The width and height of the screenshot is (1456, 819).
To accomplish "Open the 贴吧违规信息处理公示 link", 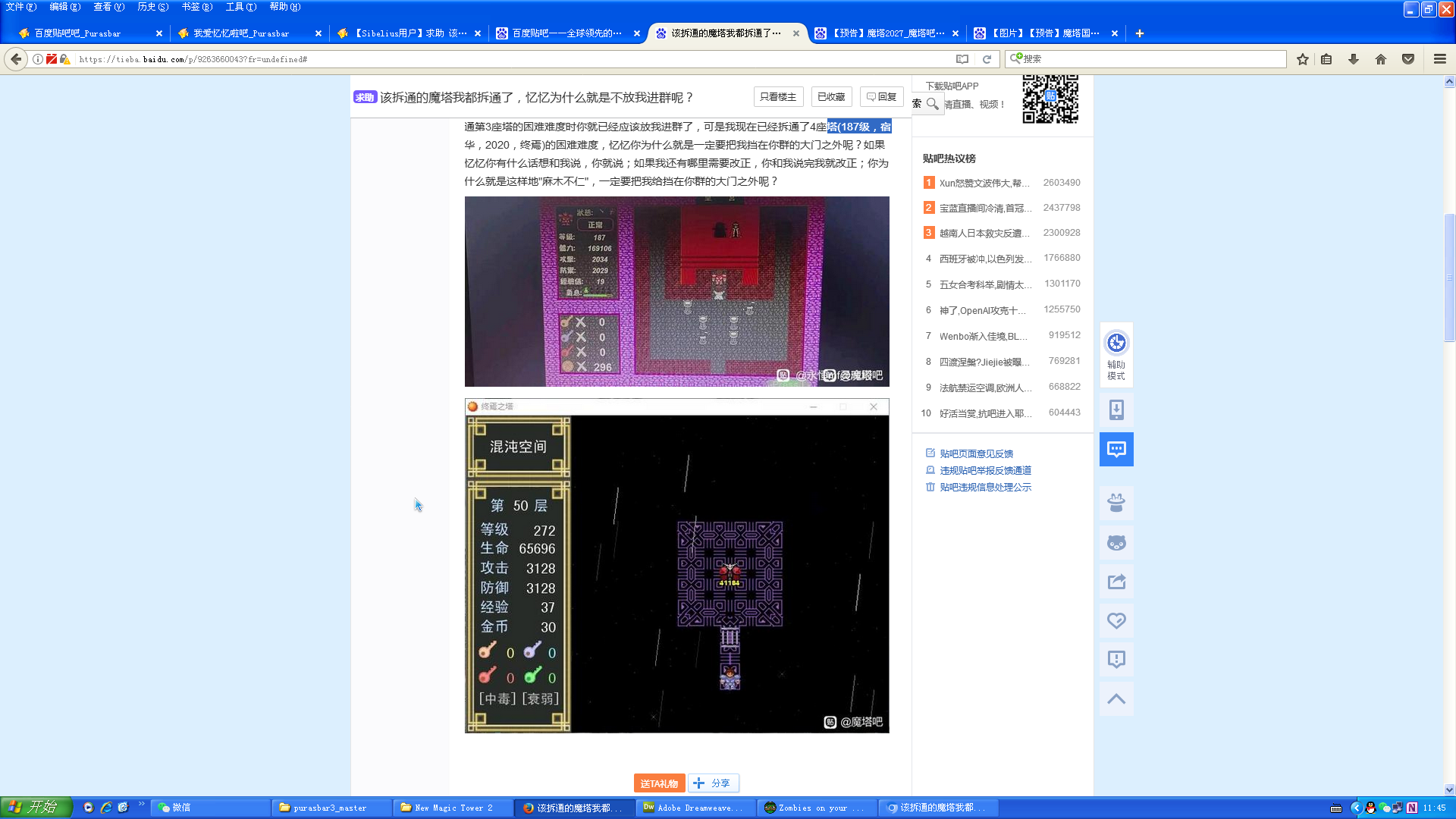I will click(985, 487).
